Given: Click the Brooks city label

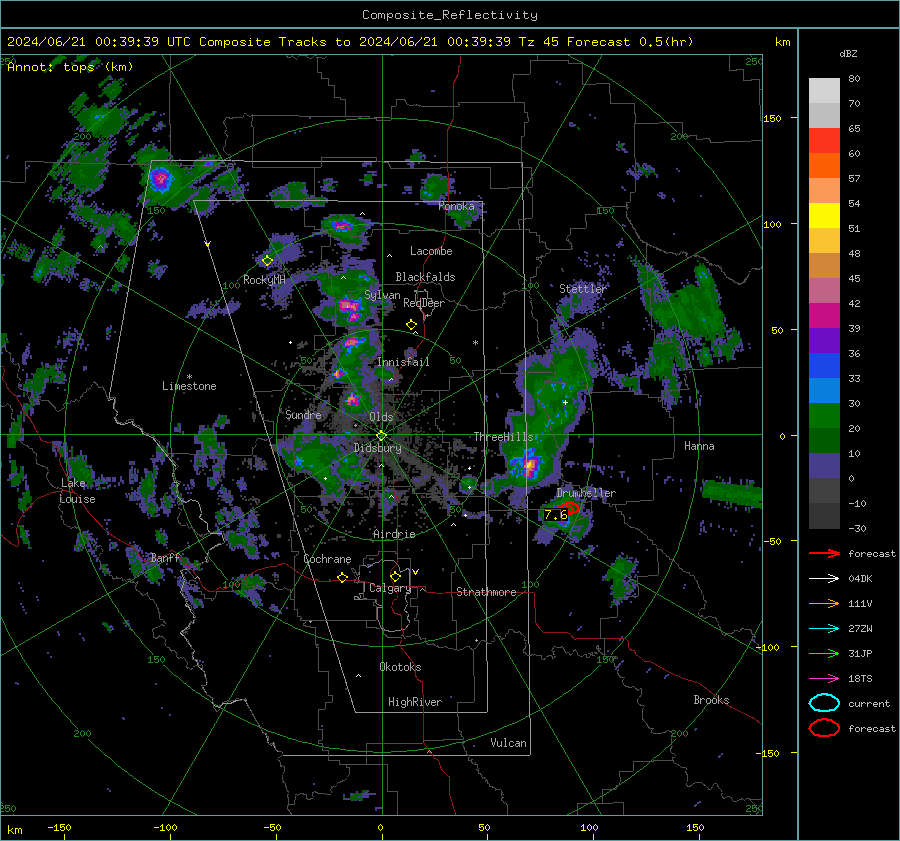Looking at the screenshot, I should coord(711,700).
